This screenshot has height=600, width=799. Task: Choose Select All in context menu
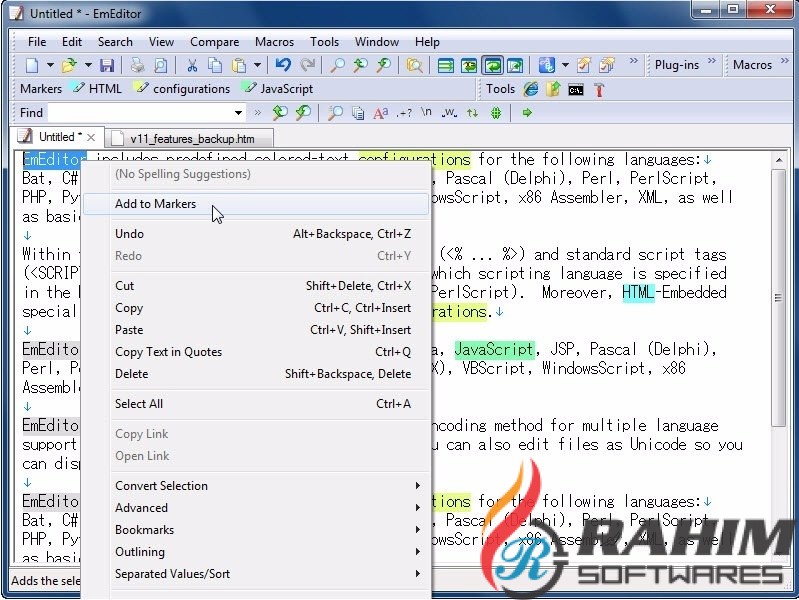click(256, 404)
